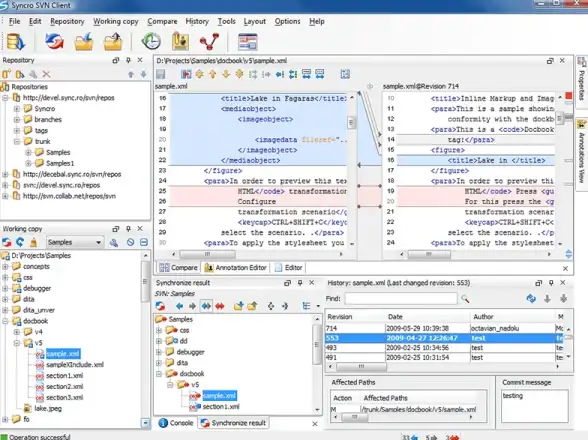Viewport: 588px width, 440px height.
Task: Click the Update folder icon in the main toolbar
Action: tap(84, 41)
